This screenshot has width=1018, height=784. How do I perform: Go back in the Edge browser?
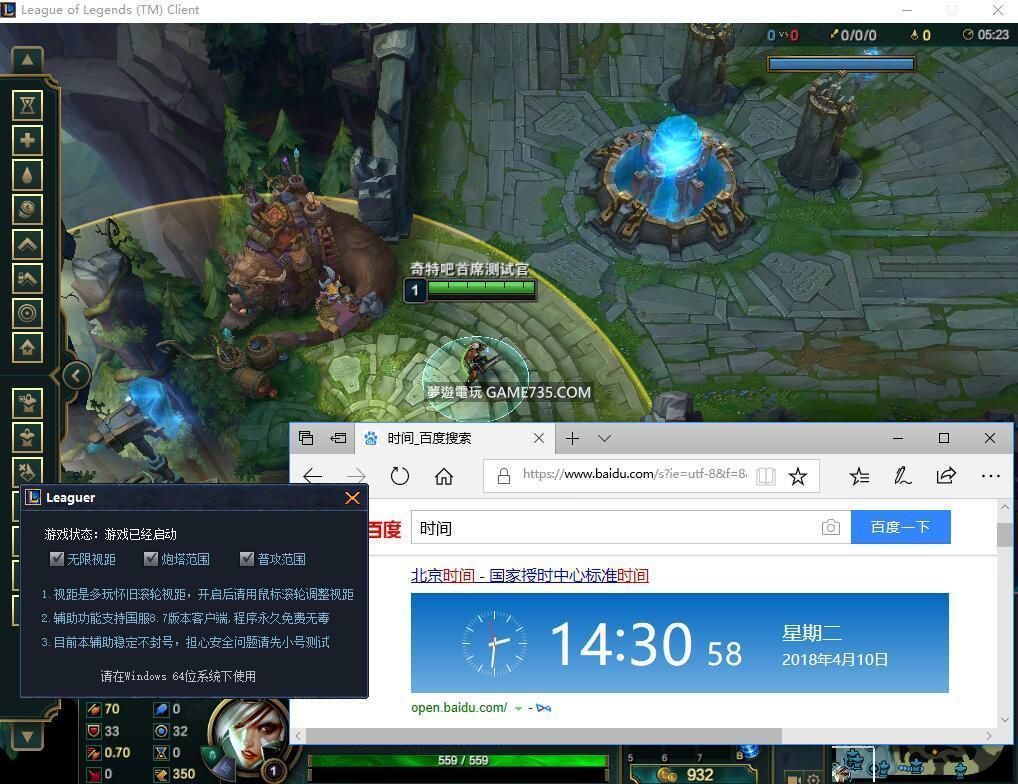[312, 476]
